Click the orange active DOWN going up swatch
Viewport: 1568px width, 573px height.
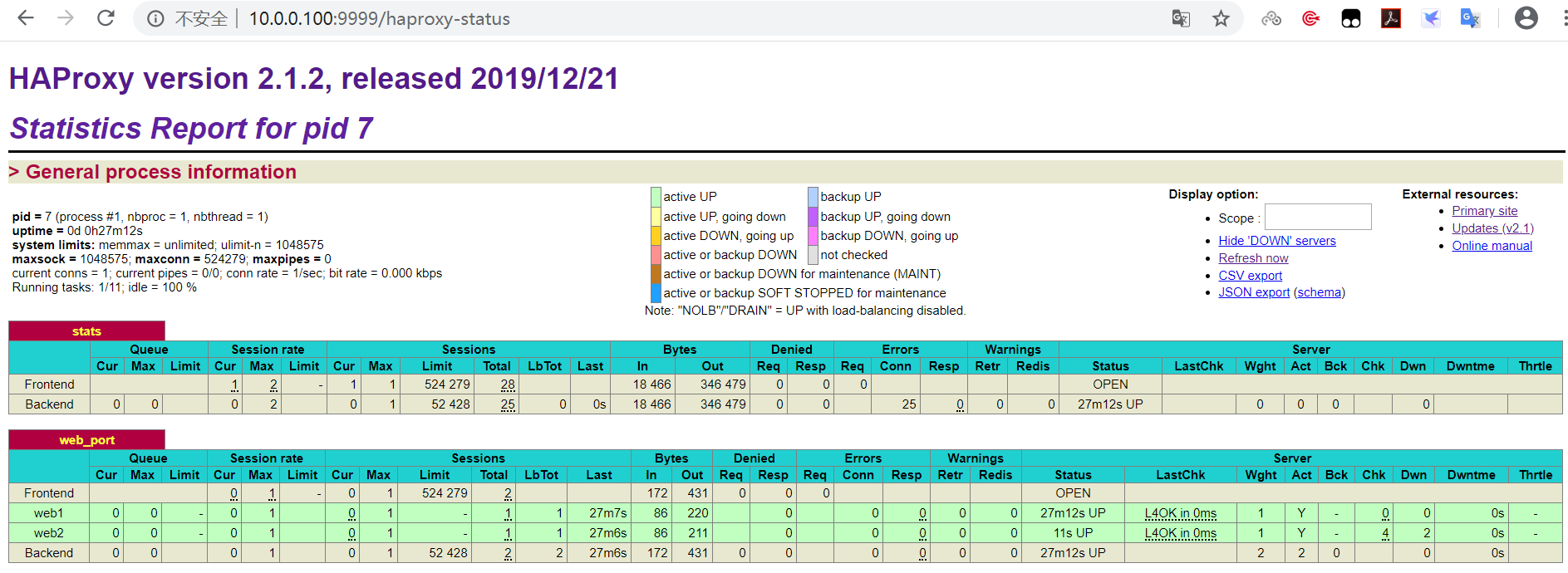(656, 236)
